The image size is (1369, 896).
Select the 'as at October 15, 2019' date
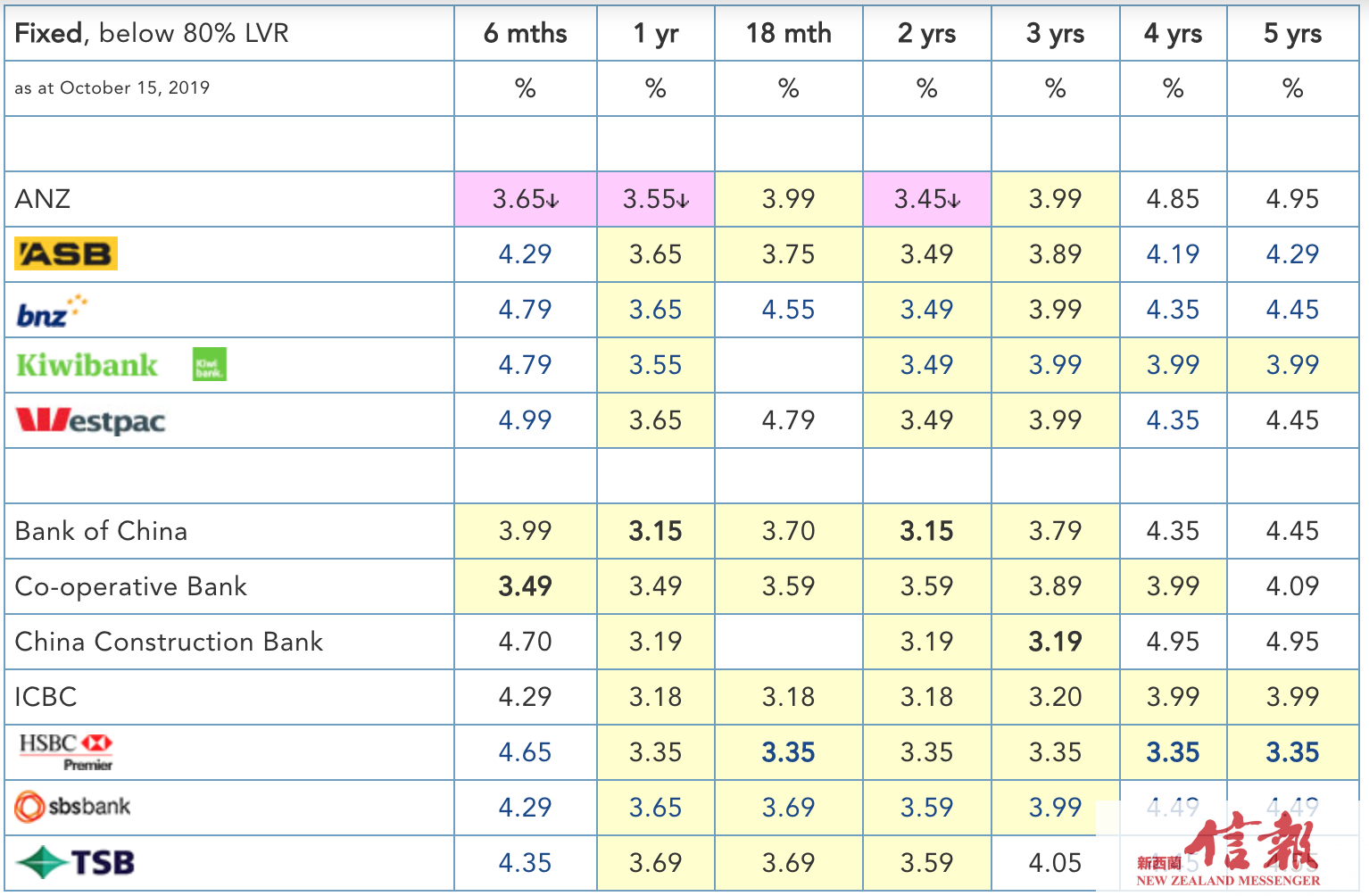[112, 87]
